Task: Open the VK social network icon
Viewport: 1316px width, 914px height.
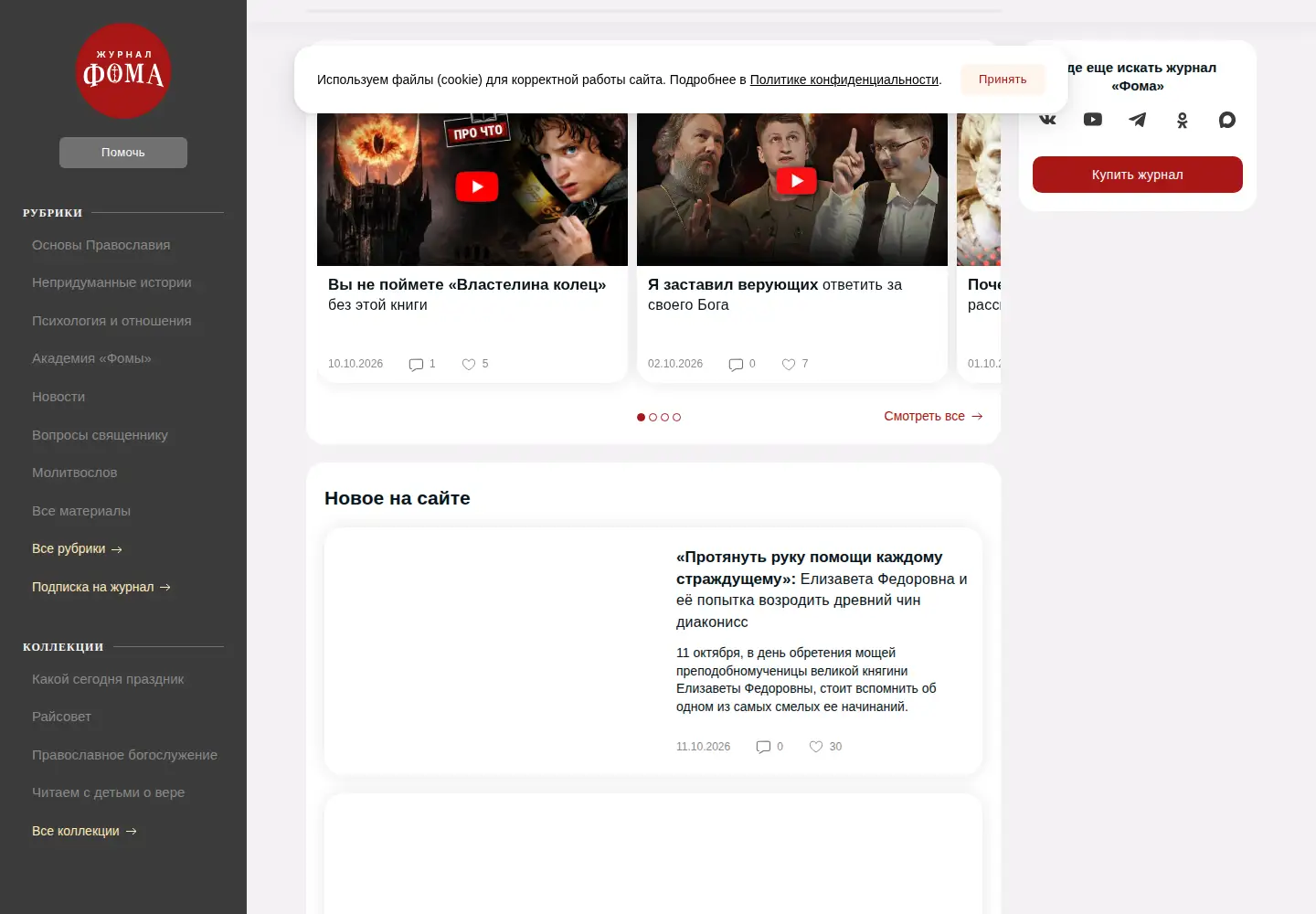Action: click(x=1048, y=120)
